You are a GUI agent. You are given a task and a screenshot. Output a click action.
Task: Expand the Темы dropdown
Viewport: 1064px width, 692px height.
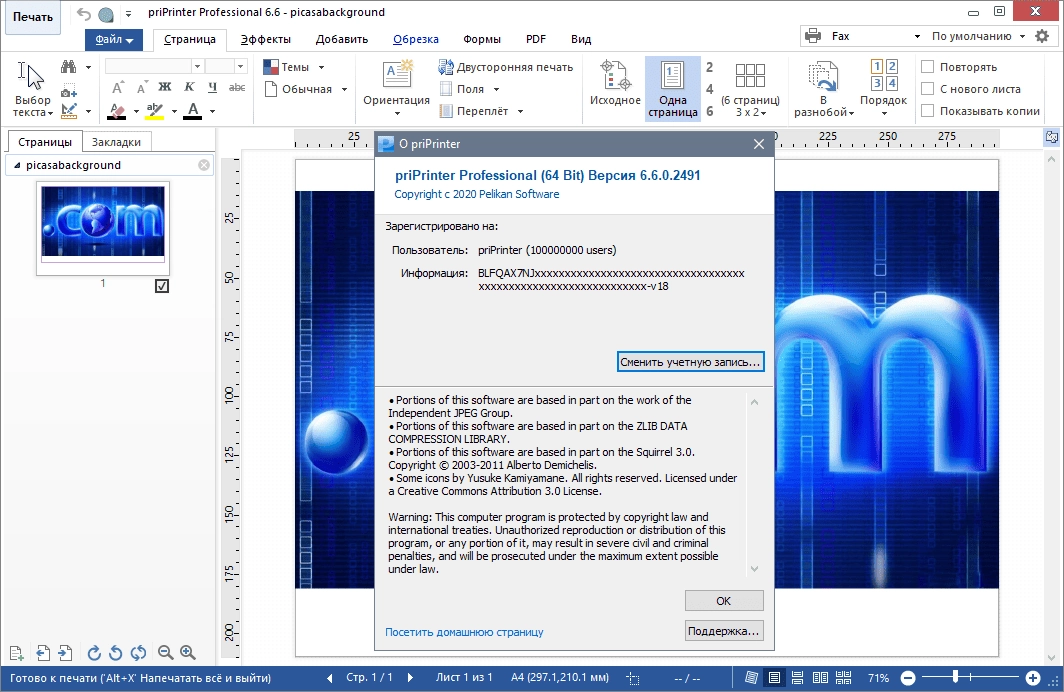tap(322, 67)
